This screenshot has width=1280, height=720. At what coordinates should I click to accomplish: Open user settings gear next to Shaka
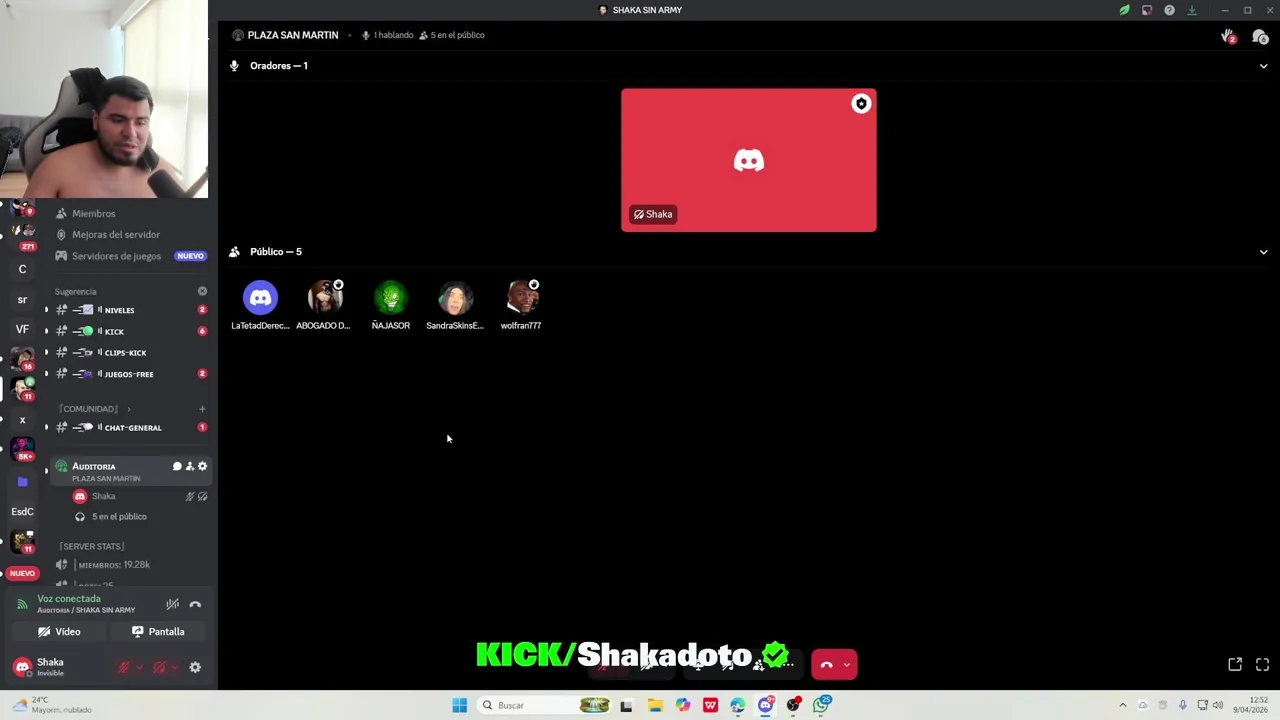pos(195,667)
